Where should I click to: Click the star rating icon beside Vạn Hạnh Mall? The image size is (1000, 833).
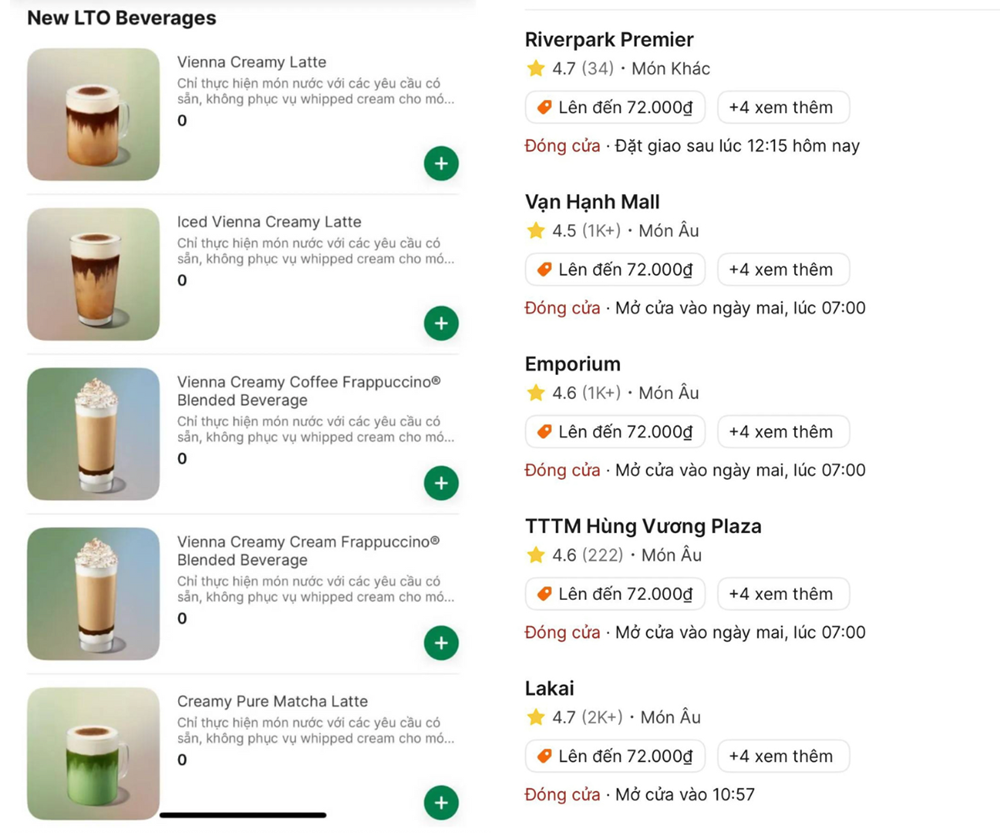(536, 230)
